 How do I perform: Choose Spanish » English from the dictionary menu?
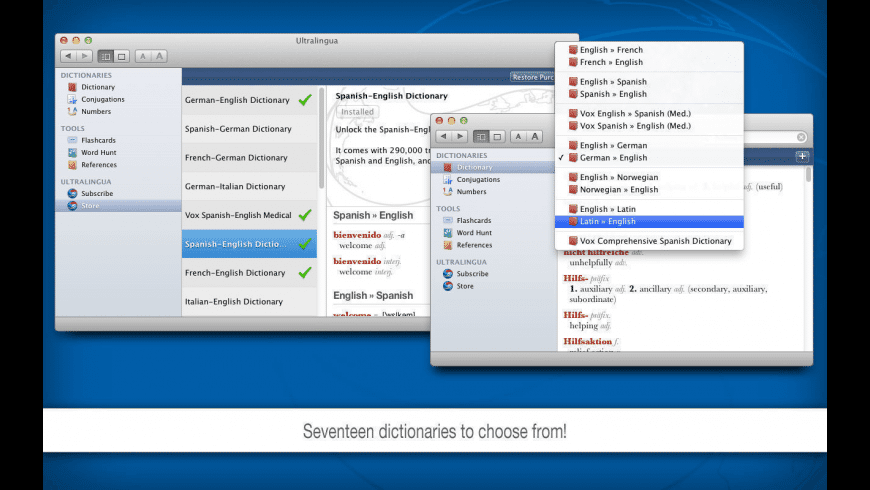click(x=649, y=94)
